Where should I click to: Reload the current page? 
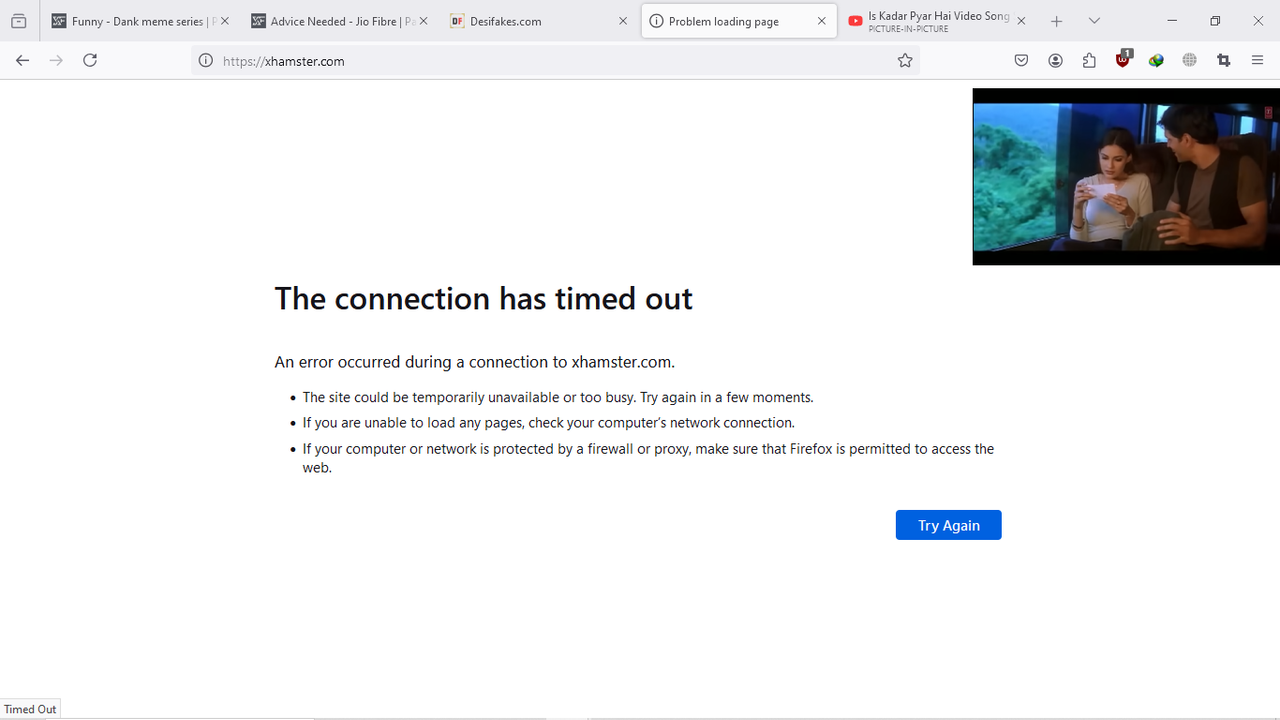(x=89, y=60)
